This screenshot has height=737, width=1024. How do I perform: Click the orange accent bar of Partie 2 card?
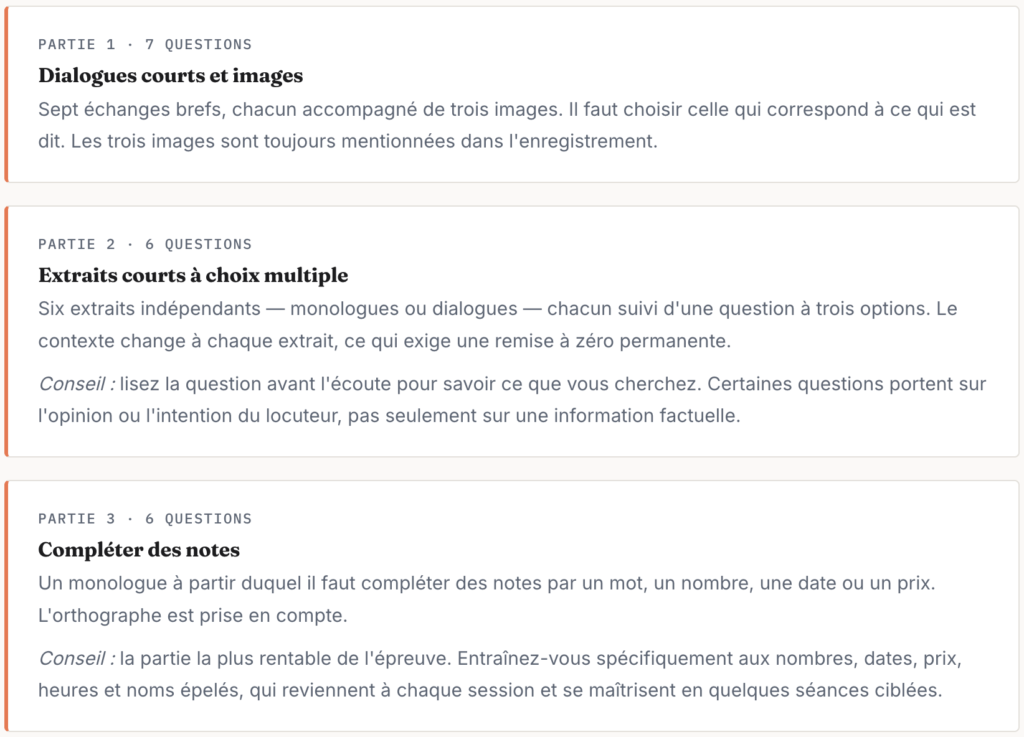click(x=7, y=332)
